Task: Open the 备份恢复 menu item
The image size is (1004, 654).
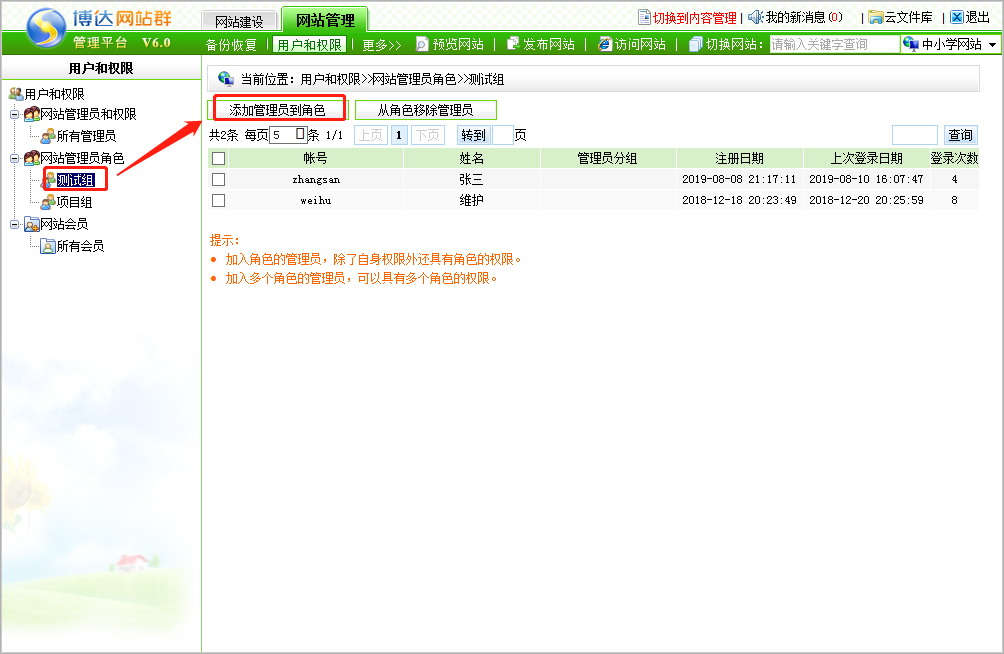Action: pyautogui.click(x=231, y=45)
